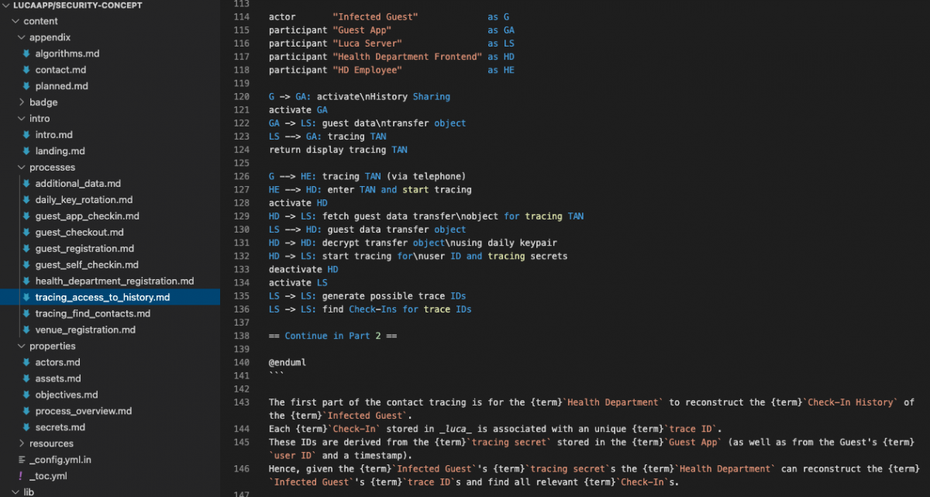
Task: Open planned.md file
Action: point(62,86)
